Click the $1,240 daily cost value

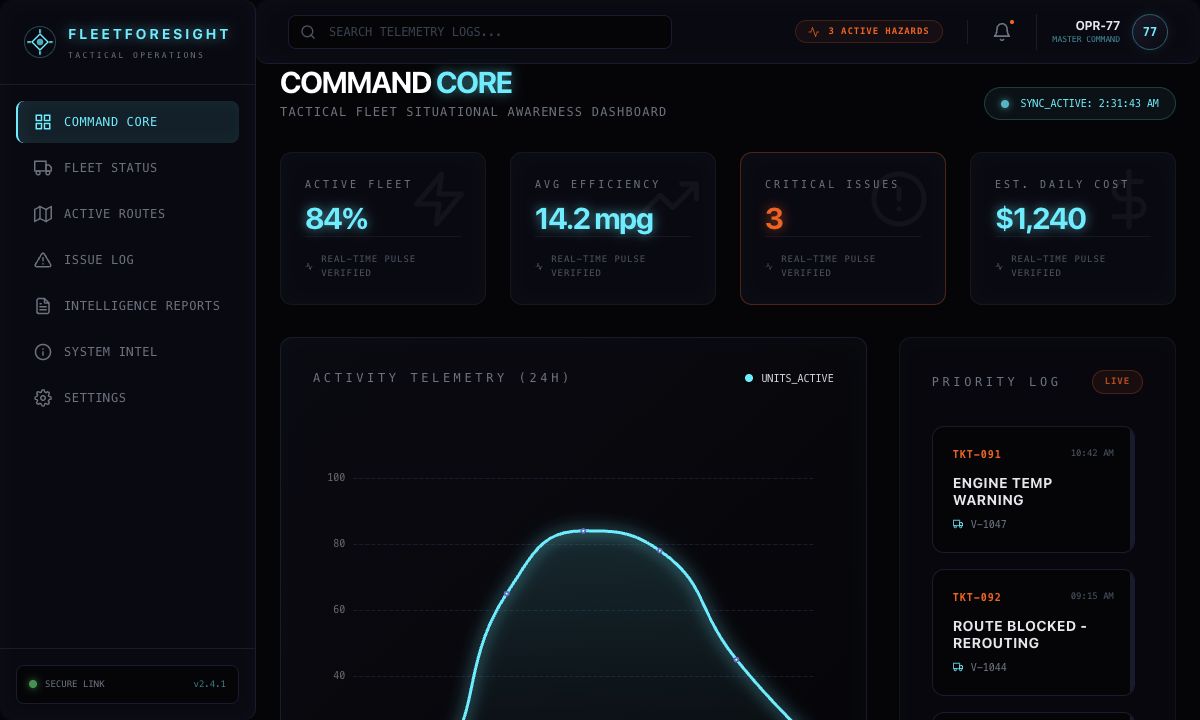click(x=1040, y=218)
